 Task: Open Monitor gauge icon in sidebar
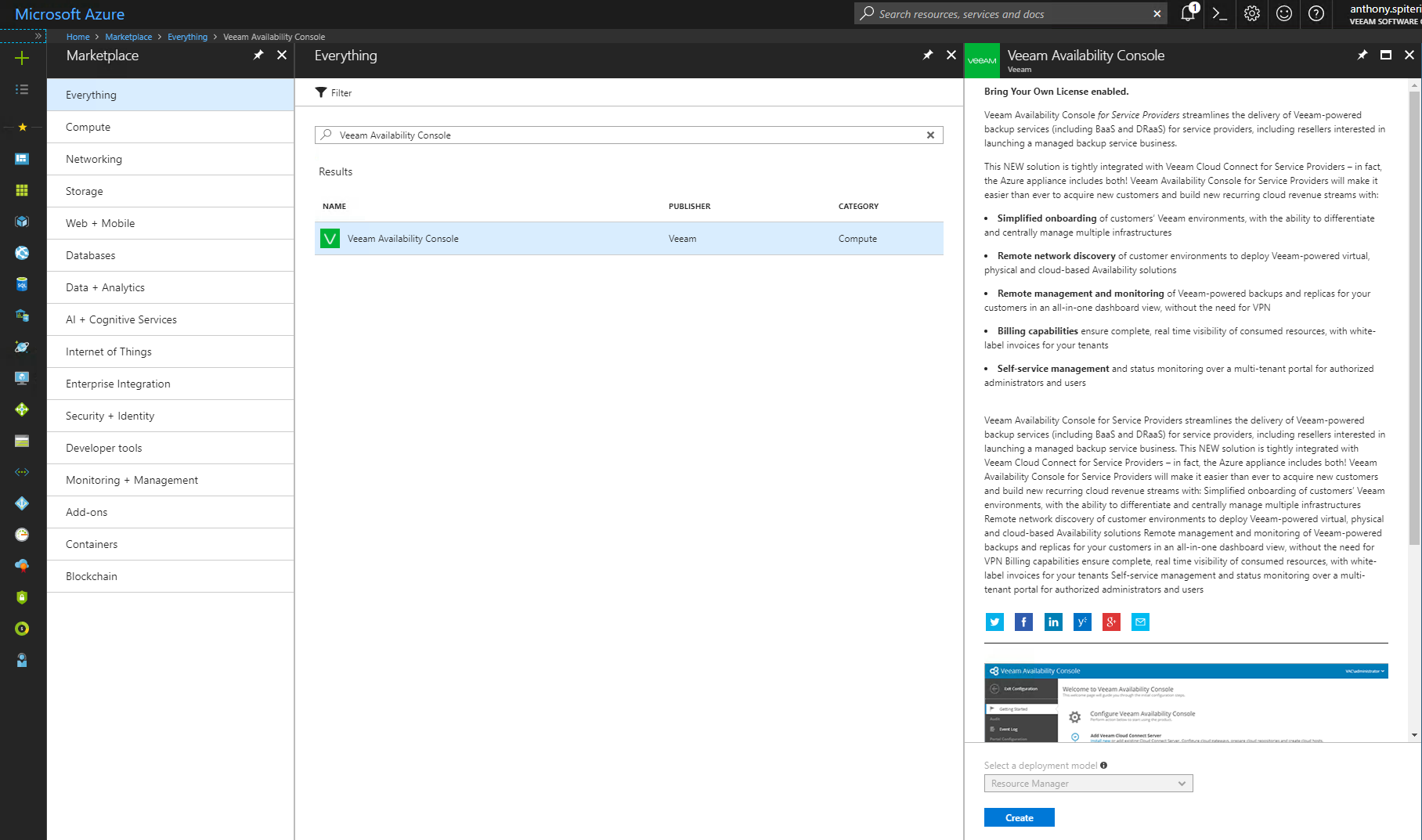point(22,535)
